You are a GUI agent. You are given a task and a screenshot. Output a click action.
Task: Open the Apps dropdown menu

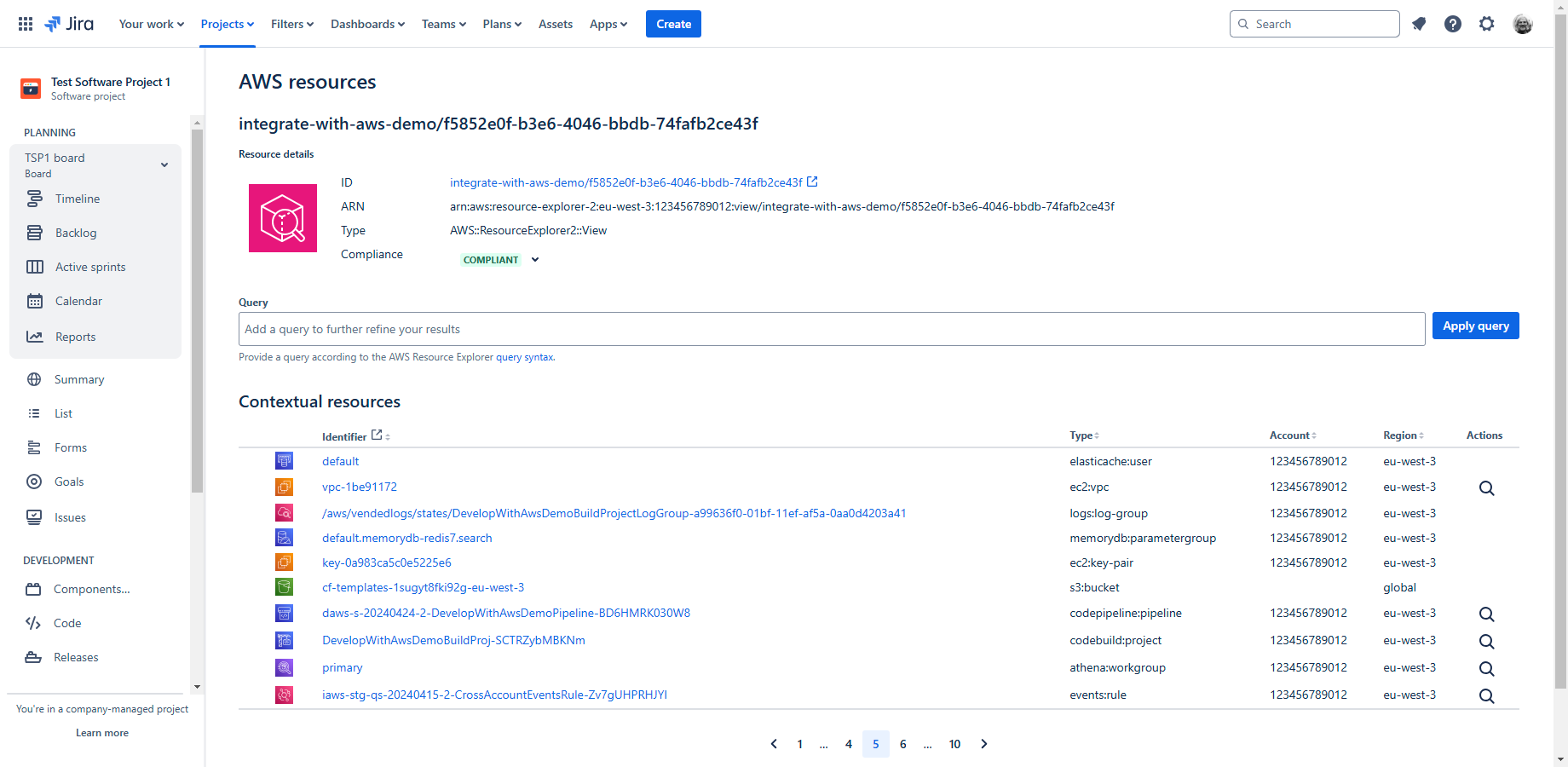coord(608,24)
